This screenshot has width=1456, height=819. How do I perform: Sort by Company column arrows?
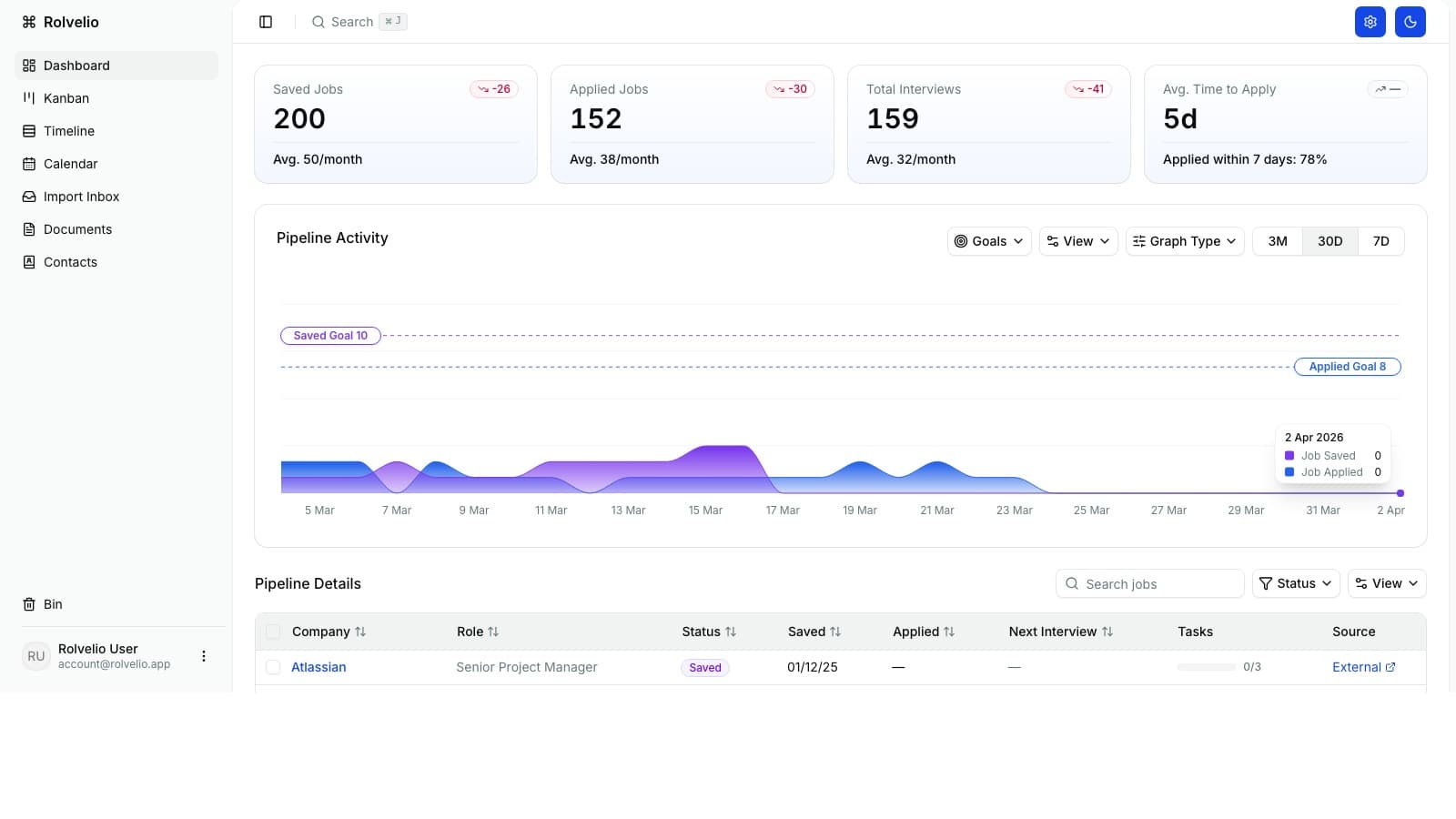360,632
